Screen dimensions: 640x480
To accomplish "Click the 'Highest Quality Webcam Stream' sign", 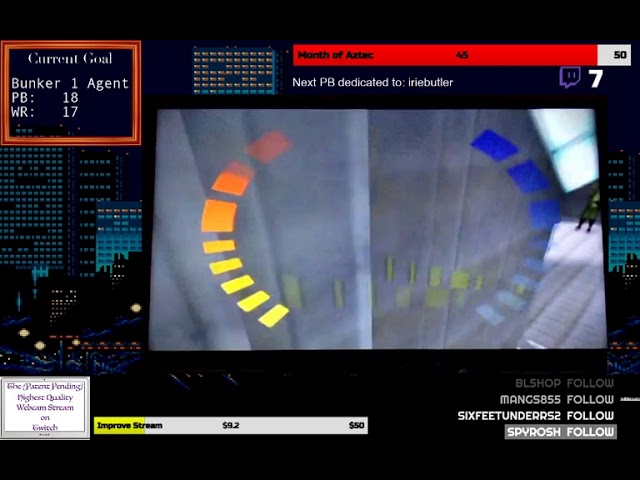I will tap(45, 407).
